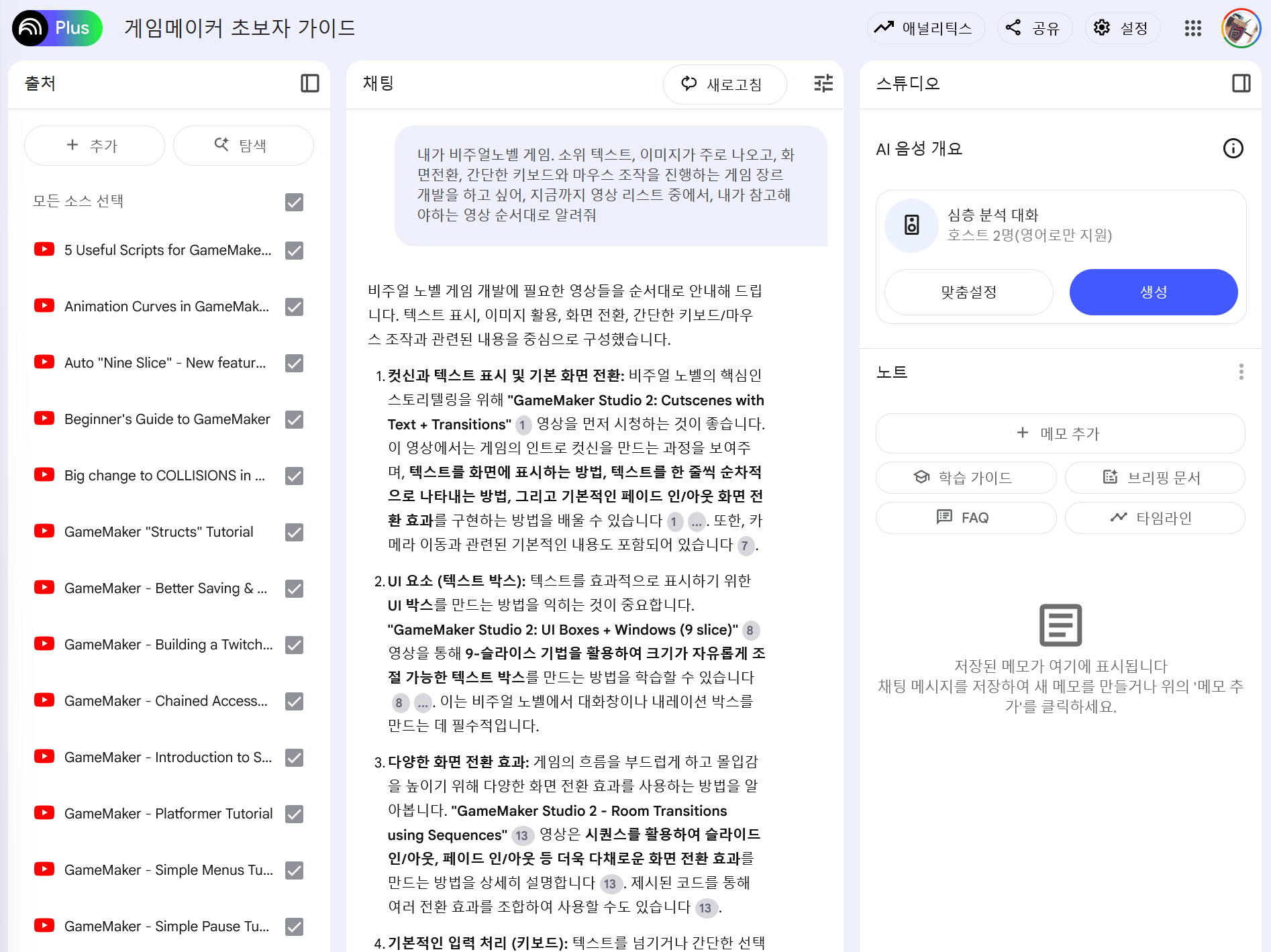
Task: Click YouTube icon of Simple Menus source
Action: click(x=44, y=869)
